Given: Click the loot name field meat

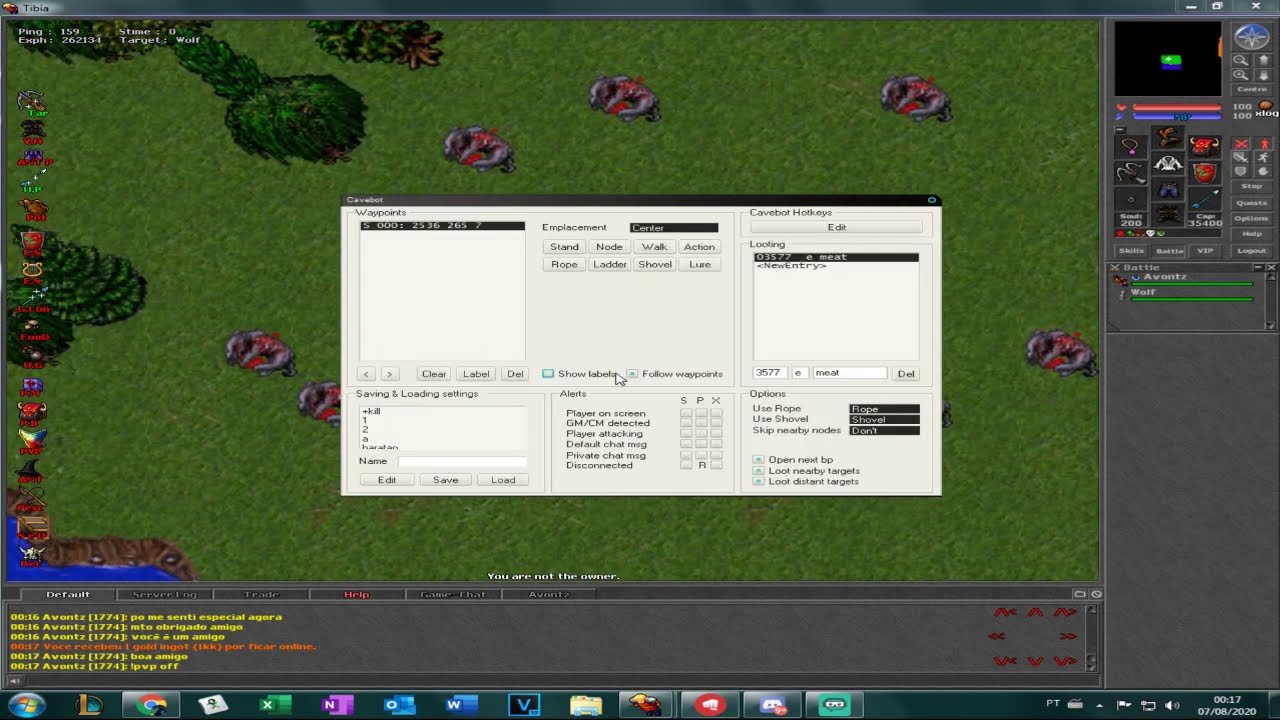Looking at the screenshot, I should (850, 373).
